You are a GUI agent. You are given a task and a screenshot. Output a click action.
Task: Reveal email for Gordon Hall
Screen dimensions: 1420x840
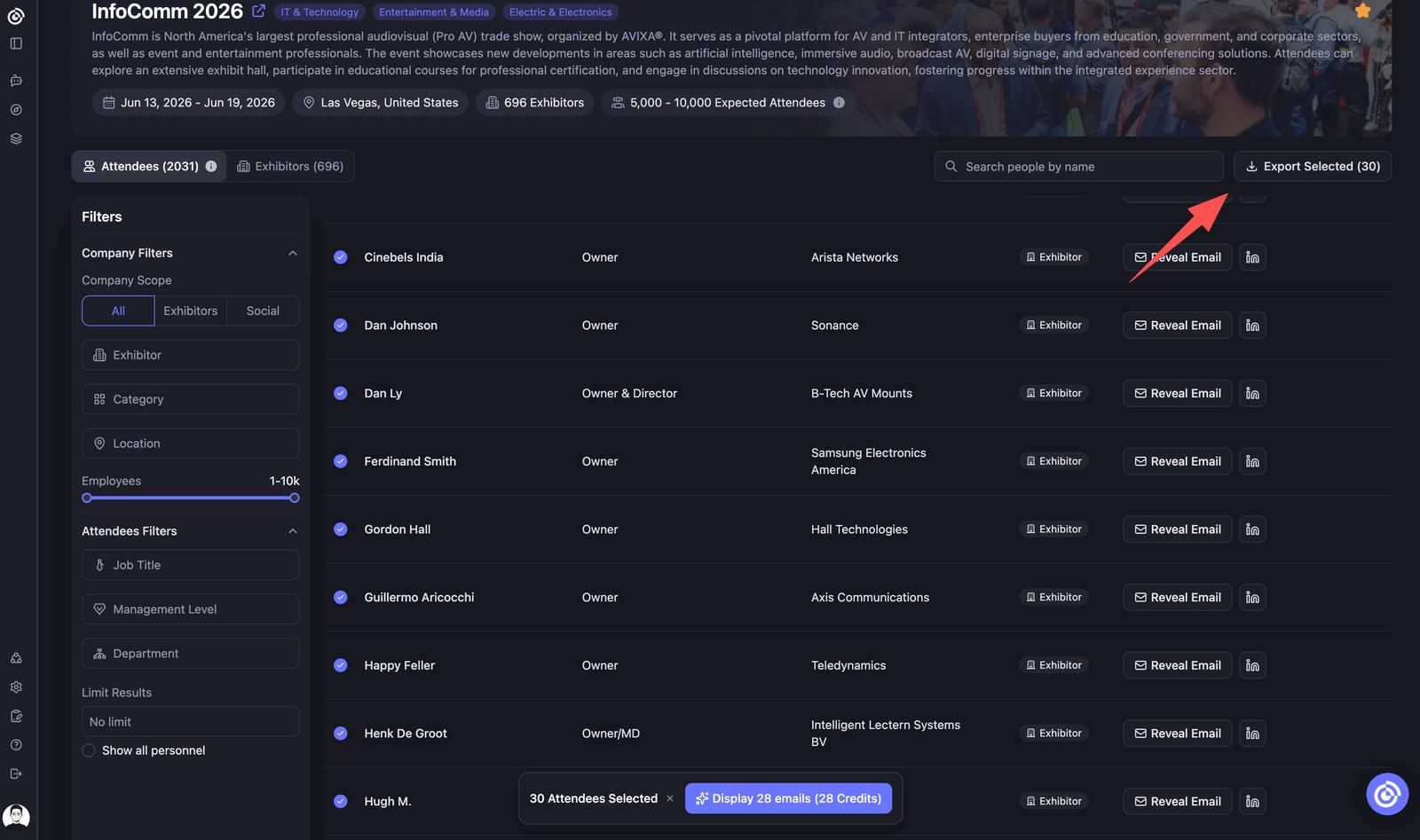[1177, 530]
